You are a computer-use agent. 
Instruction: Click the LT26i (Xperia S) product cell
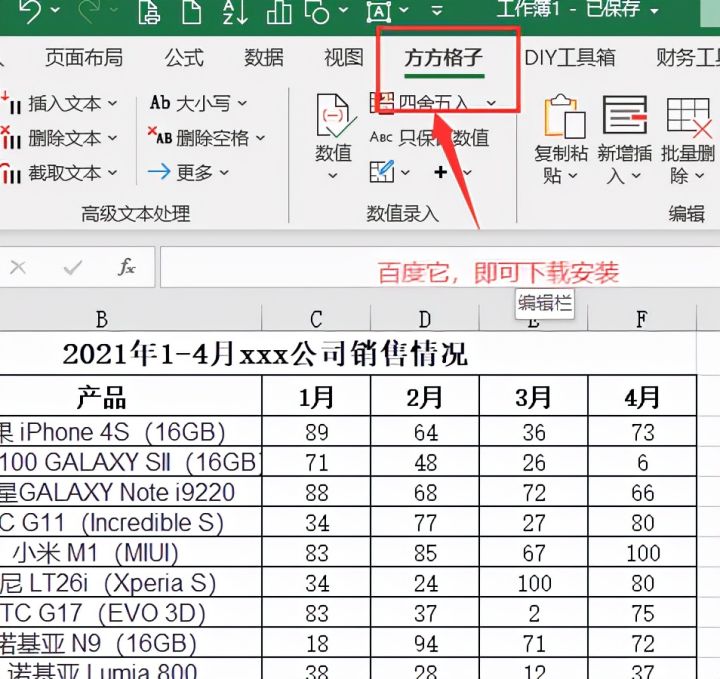tap(131, 582)
